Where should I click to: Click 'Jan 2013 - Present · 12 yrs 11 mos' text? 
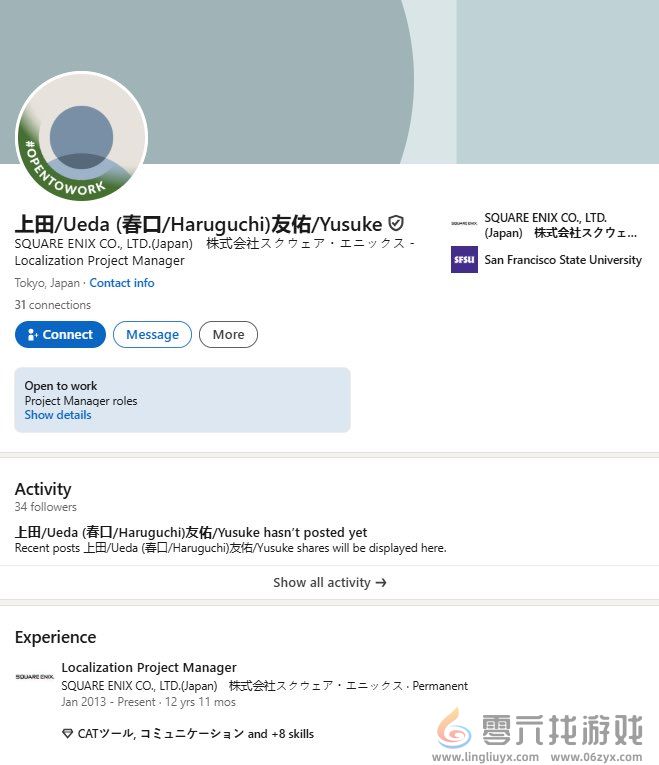click(x=148, y=702)
